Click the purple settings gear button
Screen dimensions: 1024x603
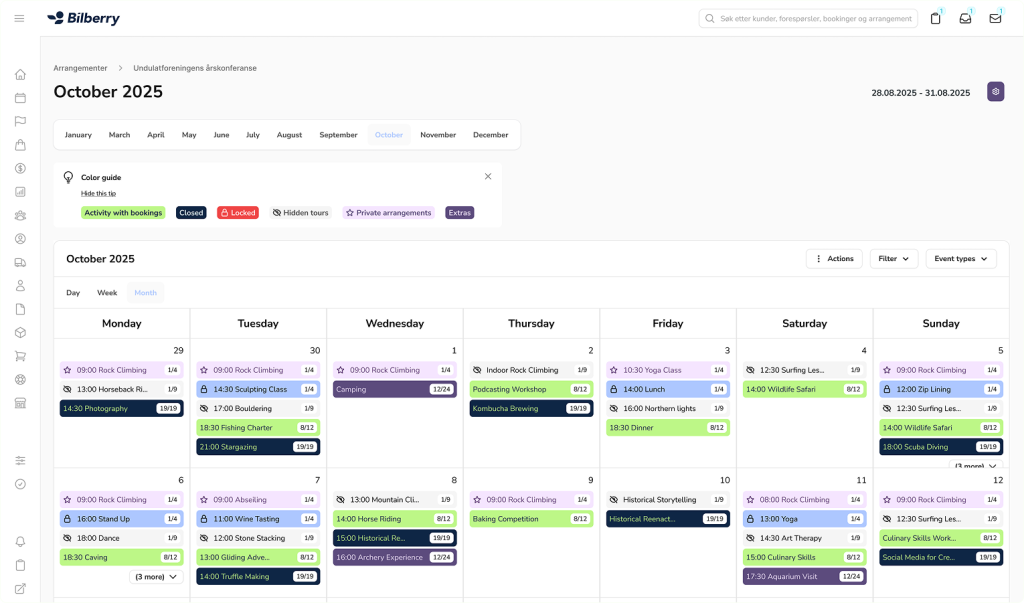[x=995, y=92]
